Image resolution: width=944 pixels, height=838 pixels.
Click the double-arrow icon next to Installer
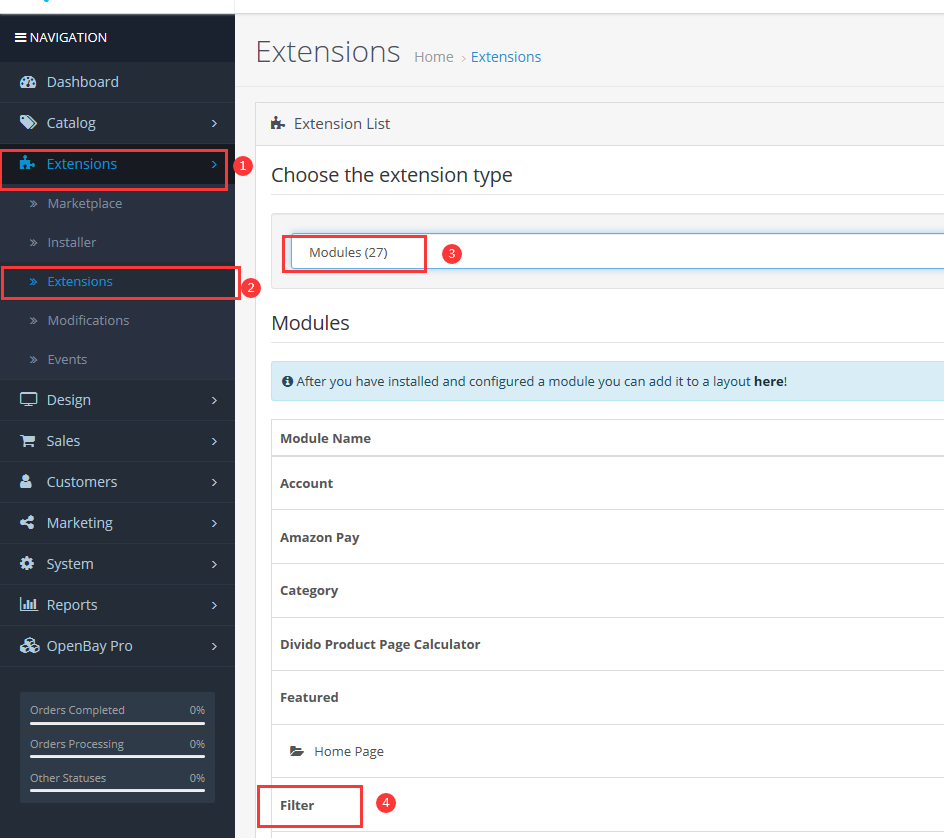click(34, 243)
